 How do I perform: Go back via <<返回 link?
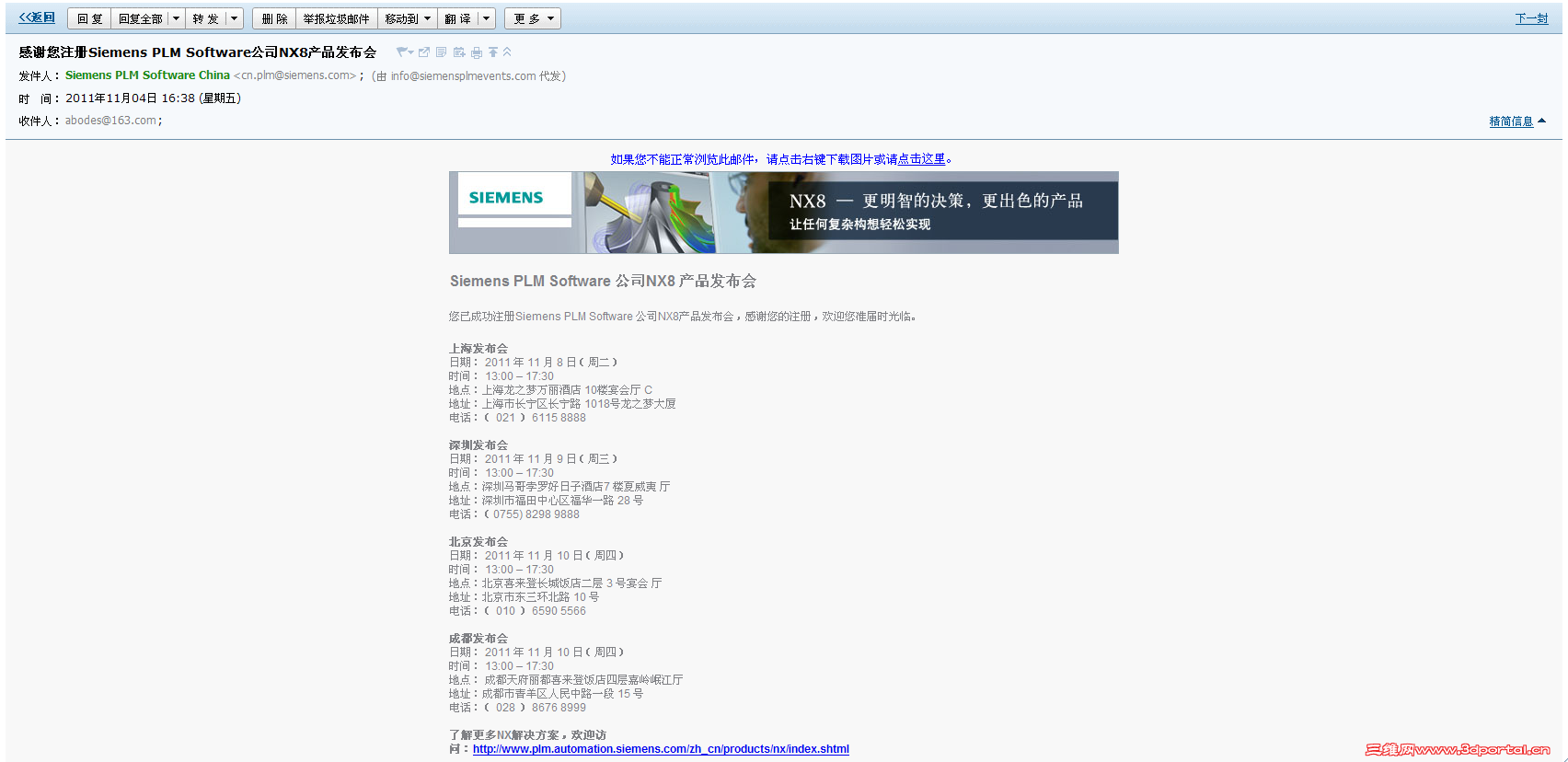click(37, 17)
